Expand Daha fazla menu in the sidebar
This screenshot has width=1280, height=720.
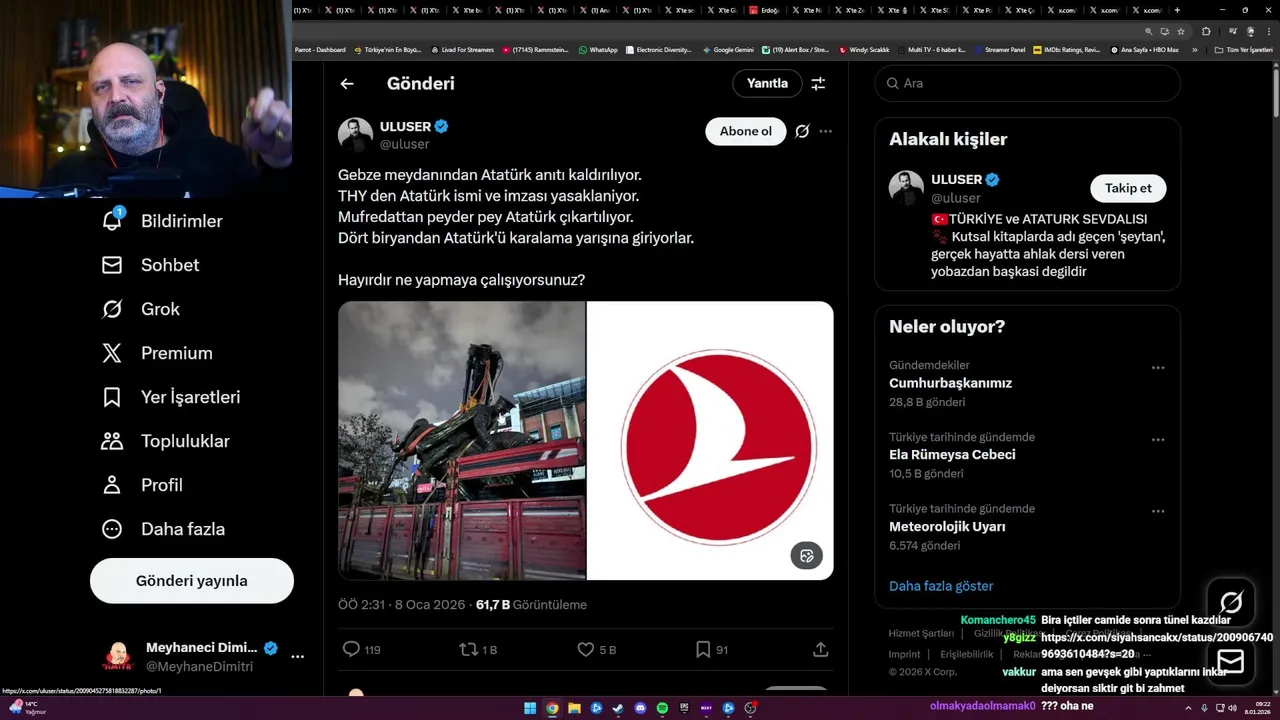click(163, 529)
